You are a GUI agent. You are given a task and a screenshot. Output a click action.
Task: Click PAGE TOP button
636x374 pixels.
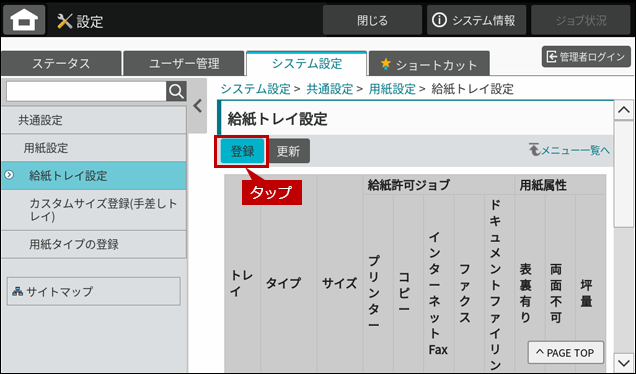coord(565,353)
